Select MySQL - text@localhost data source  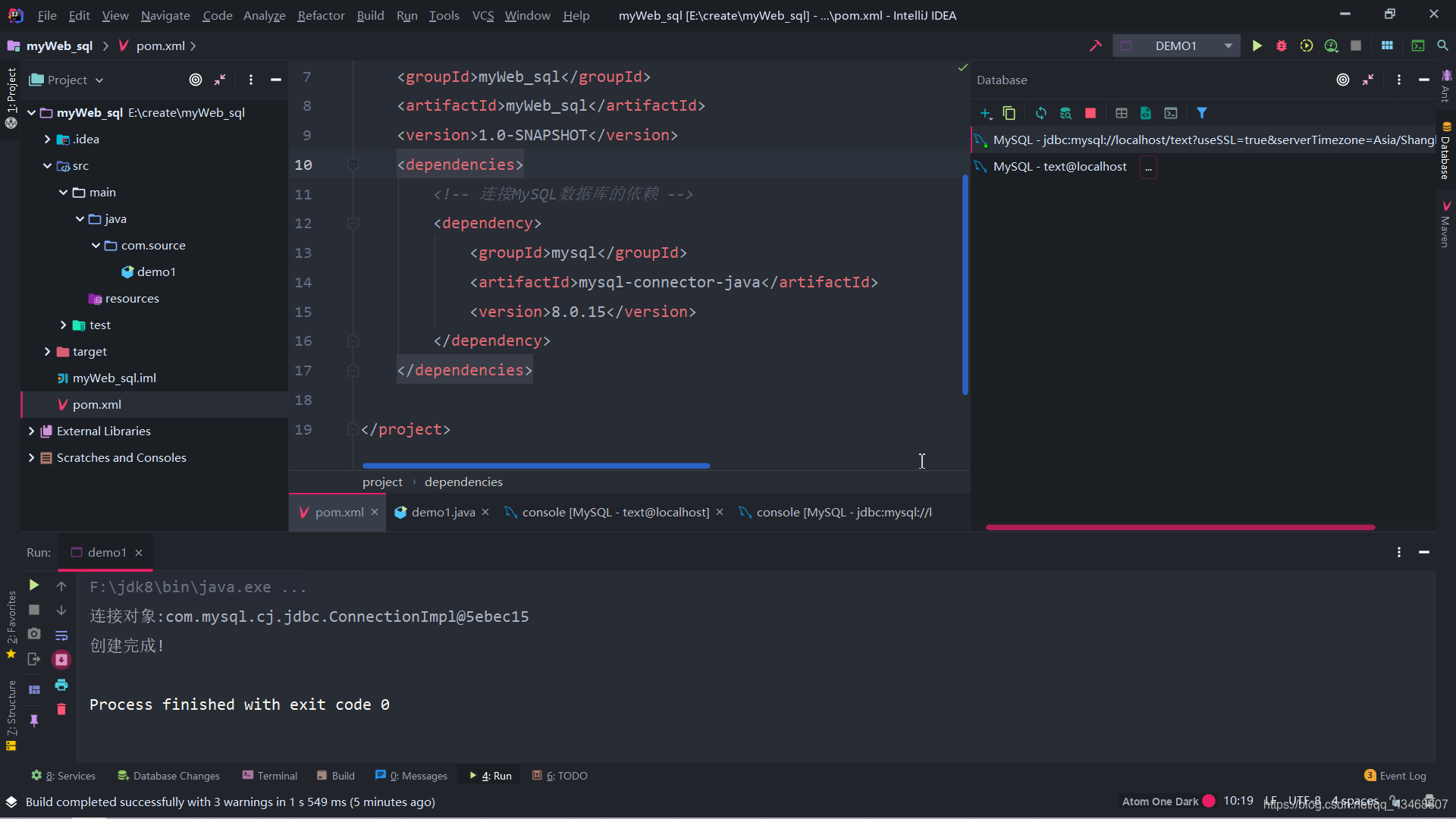(x=1059, y=167)
